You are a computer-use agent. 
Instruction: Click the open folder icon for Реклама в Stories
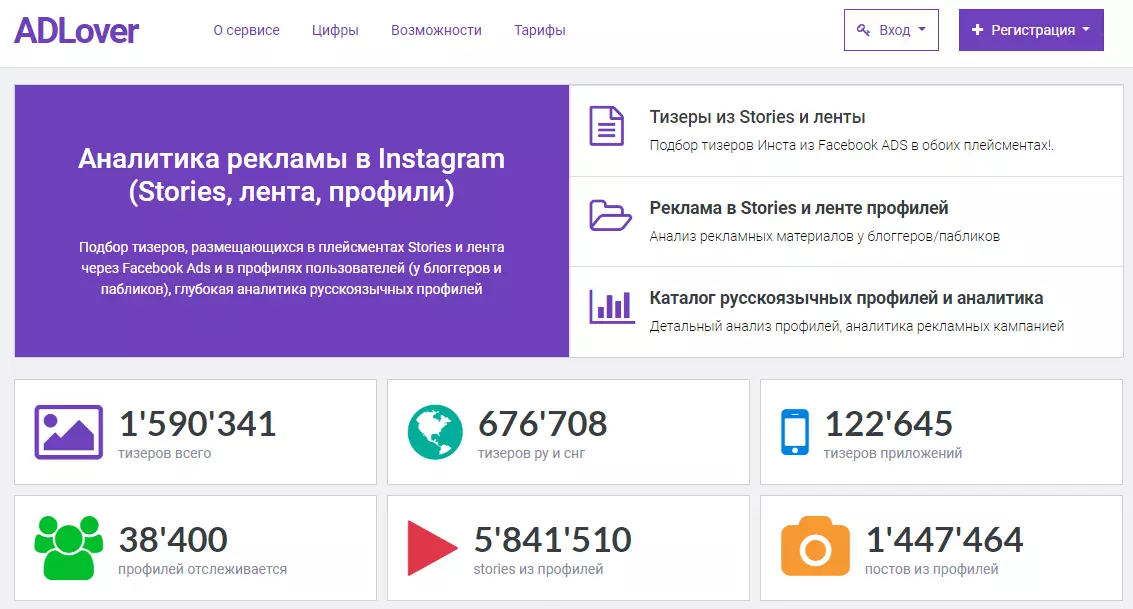pyautogui.click(x=610, y=215)
